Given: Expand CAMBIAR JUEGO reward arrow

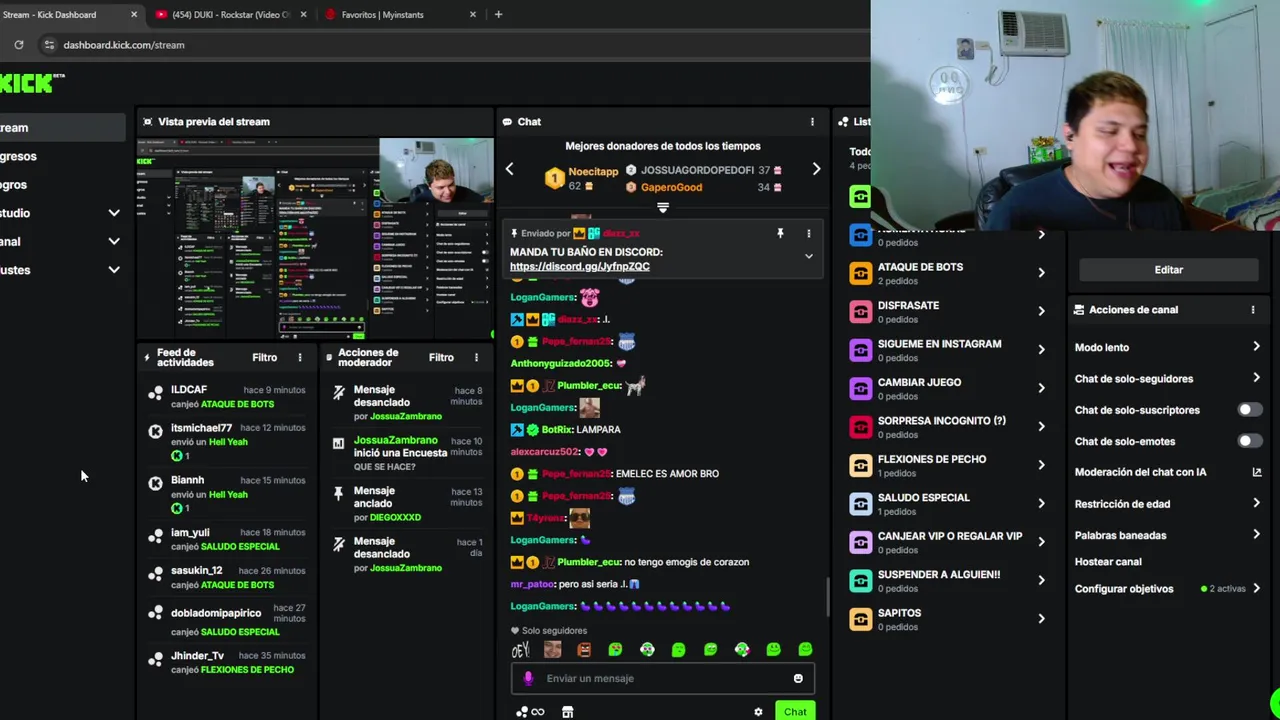Looking at the screenshot, I should (x=1041, y=388).
